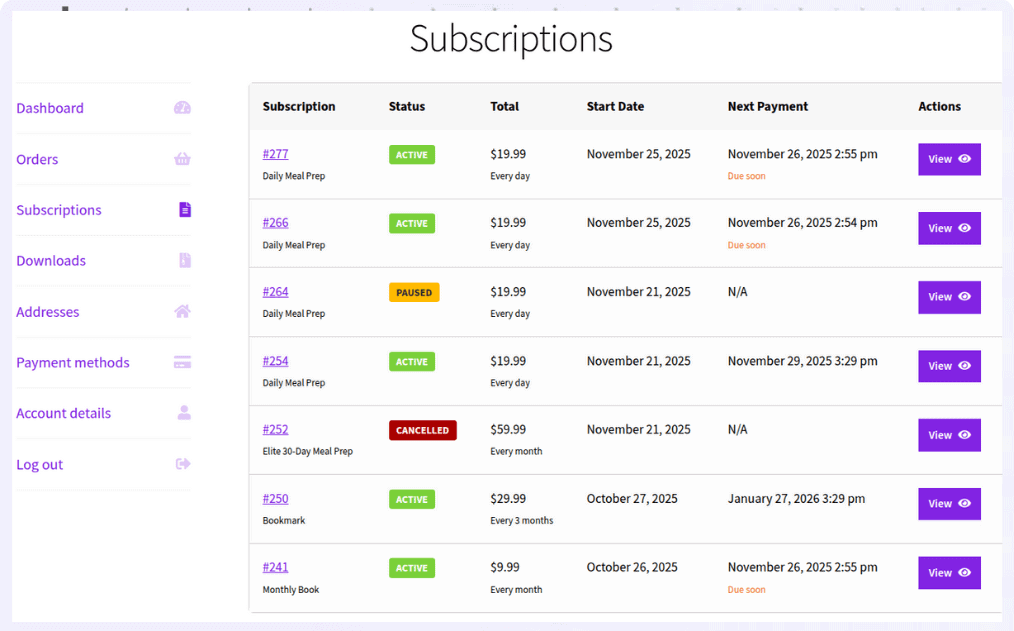Click the Log out exit icon

pyautogui.click(x=182, y=464)
